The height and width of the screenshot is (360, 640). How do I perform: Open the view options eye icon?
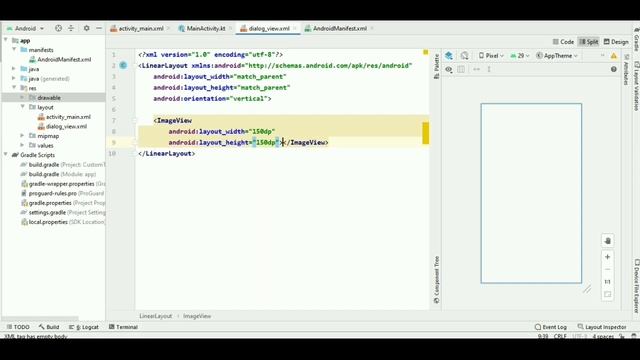(449, 69)
